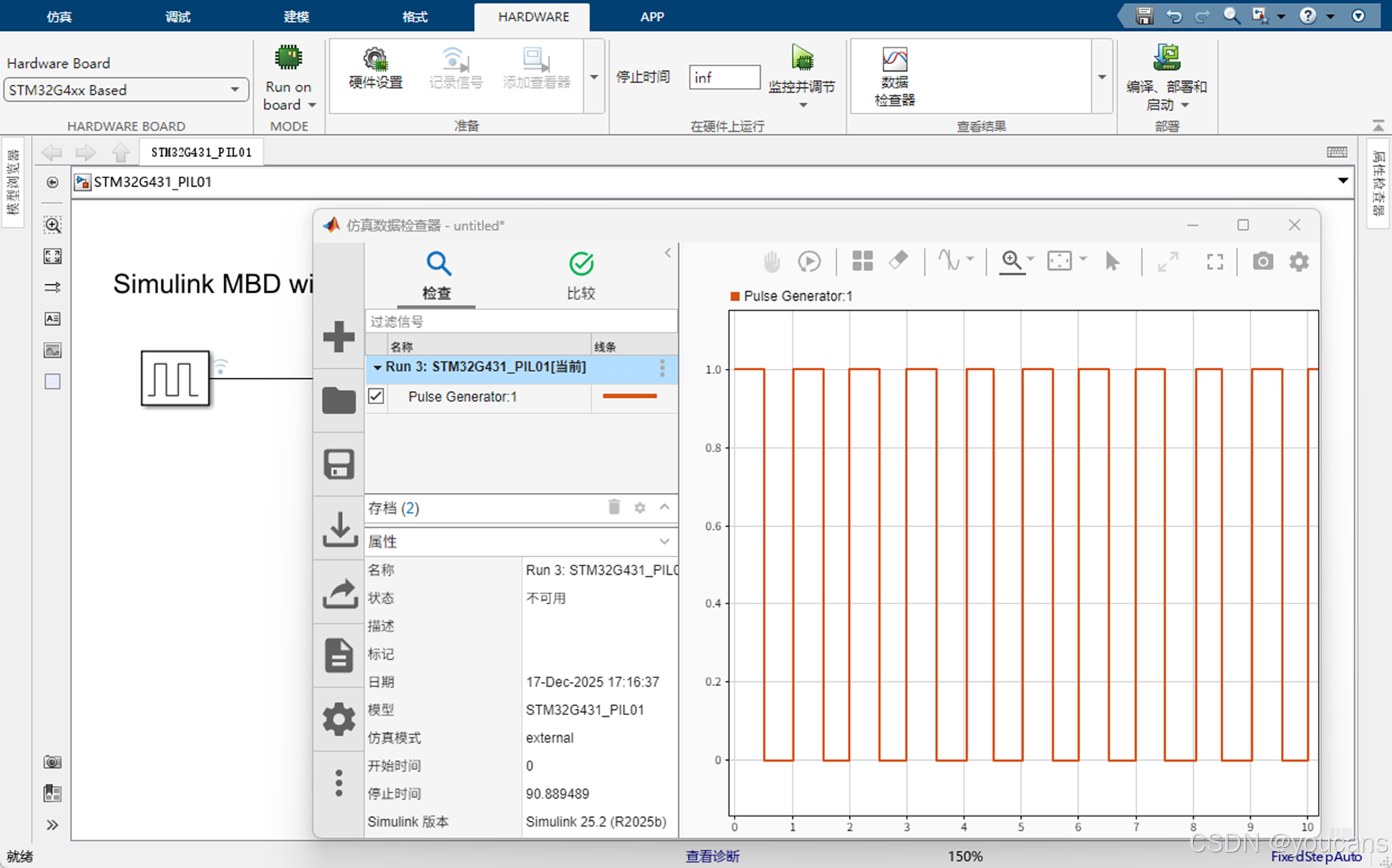This screenshot has height=868, width=1392.
Task: Toggle the show/hide model browser icon
Action: [x=52, y=182]
